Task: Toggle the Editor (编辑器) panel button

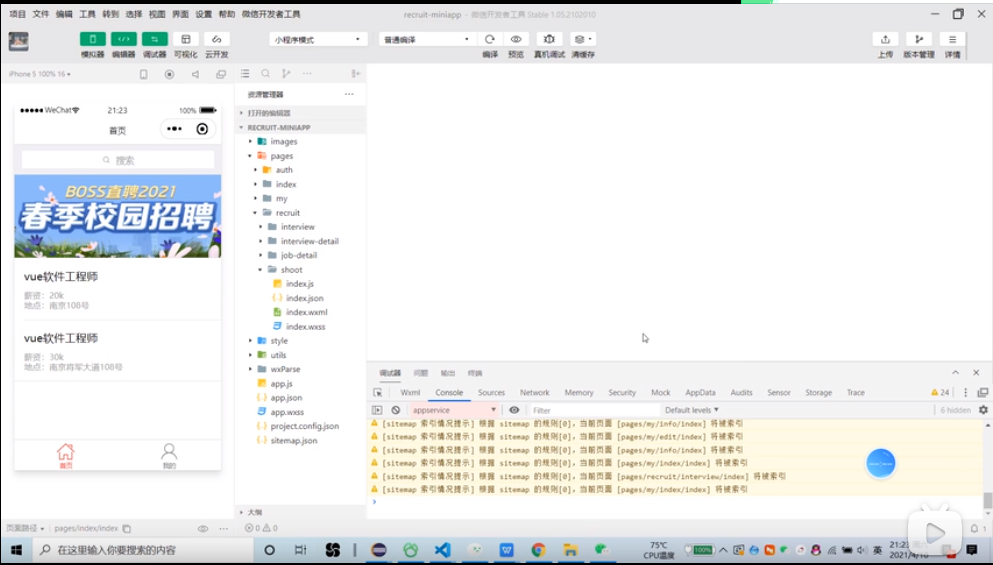Action: click(x=123, y=39)
